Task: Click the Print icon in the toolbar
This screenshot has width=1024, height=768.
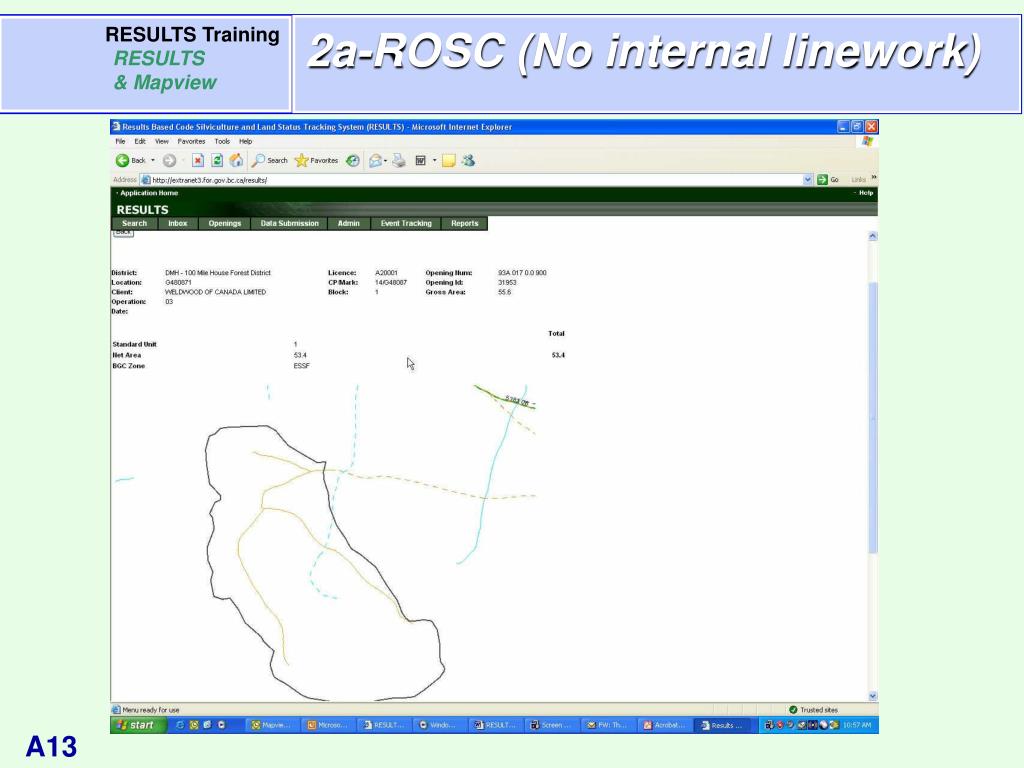Action: click(x=398, y=161)
